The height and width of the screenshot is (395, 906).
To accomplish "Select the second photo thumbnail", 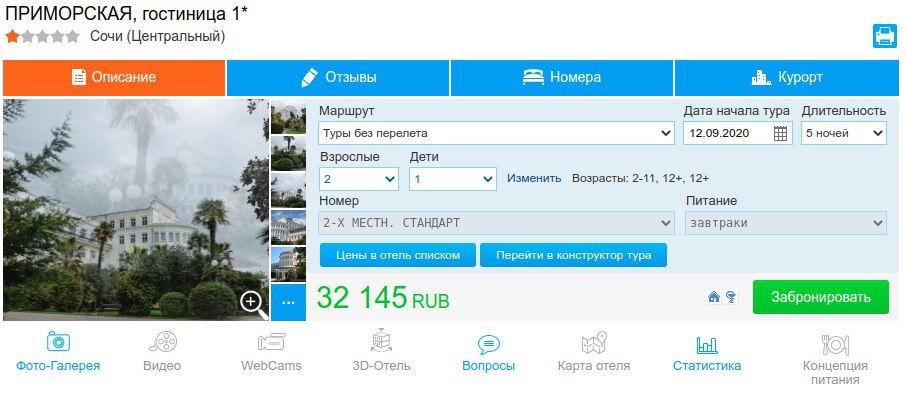I will coord(288,154).
